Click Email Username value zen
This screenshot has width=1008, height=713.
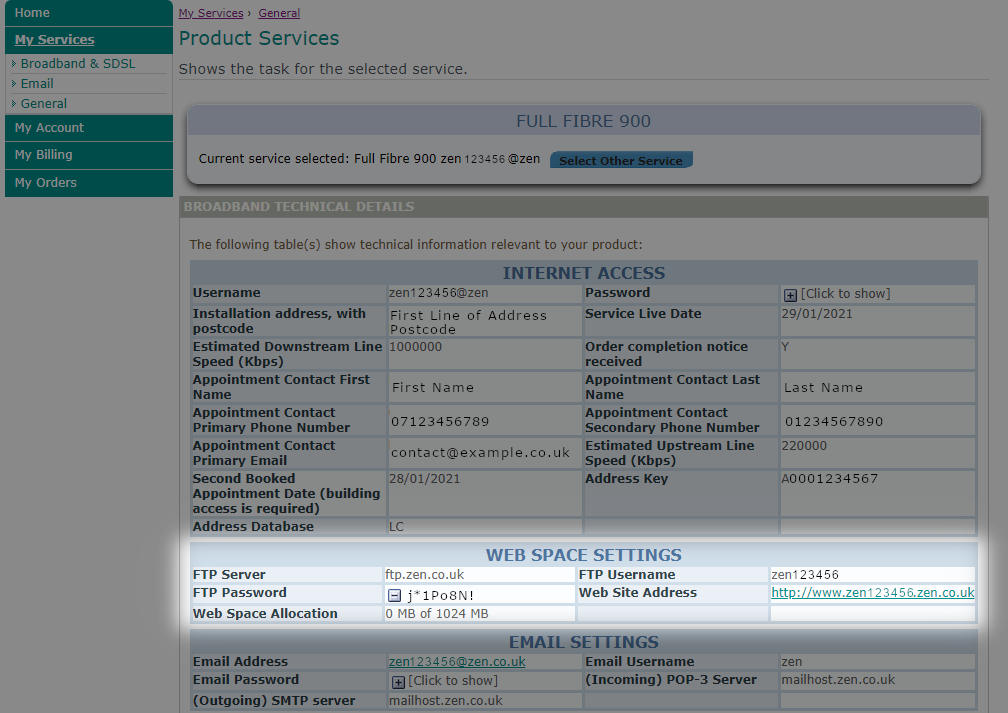click(x=791, y=662)
